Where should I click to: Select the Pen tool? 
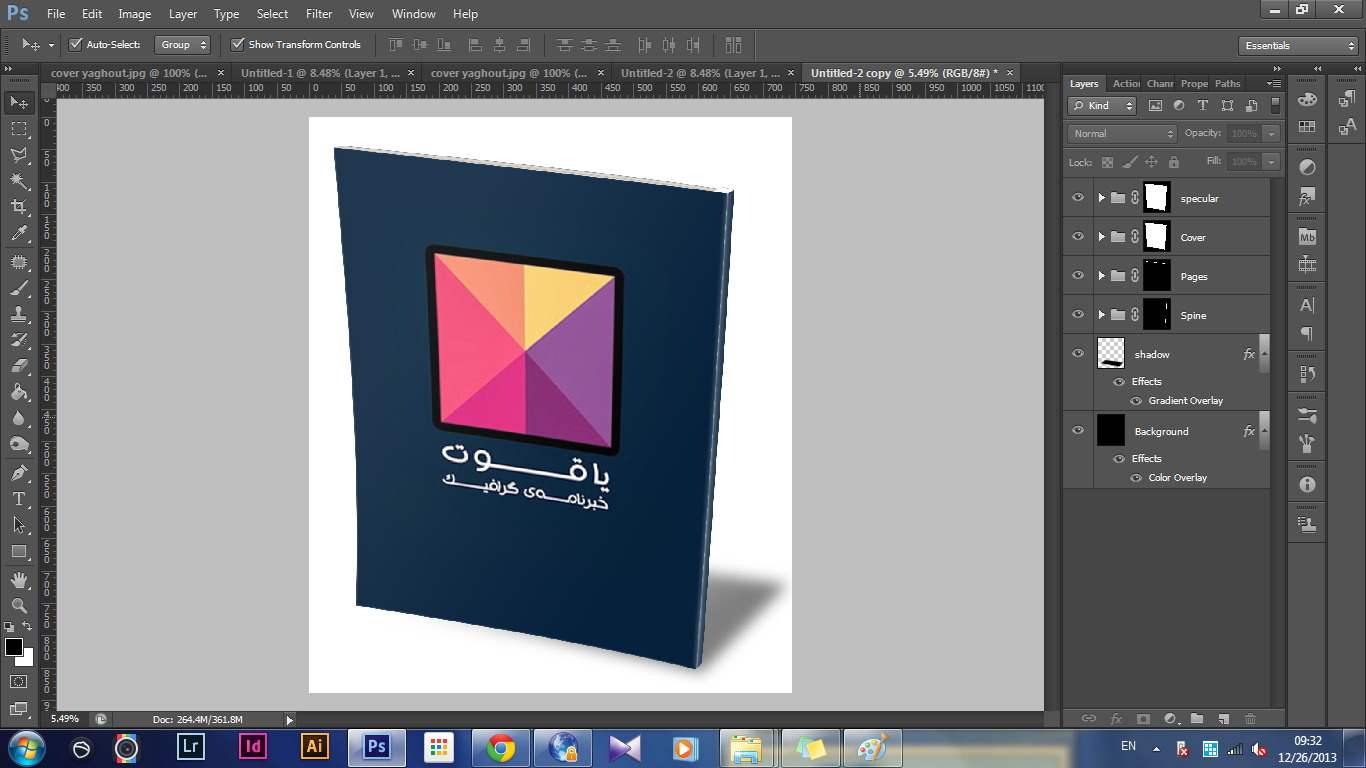(x=18, y=472)
